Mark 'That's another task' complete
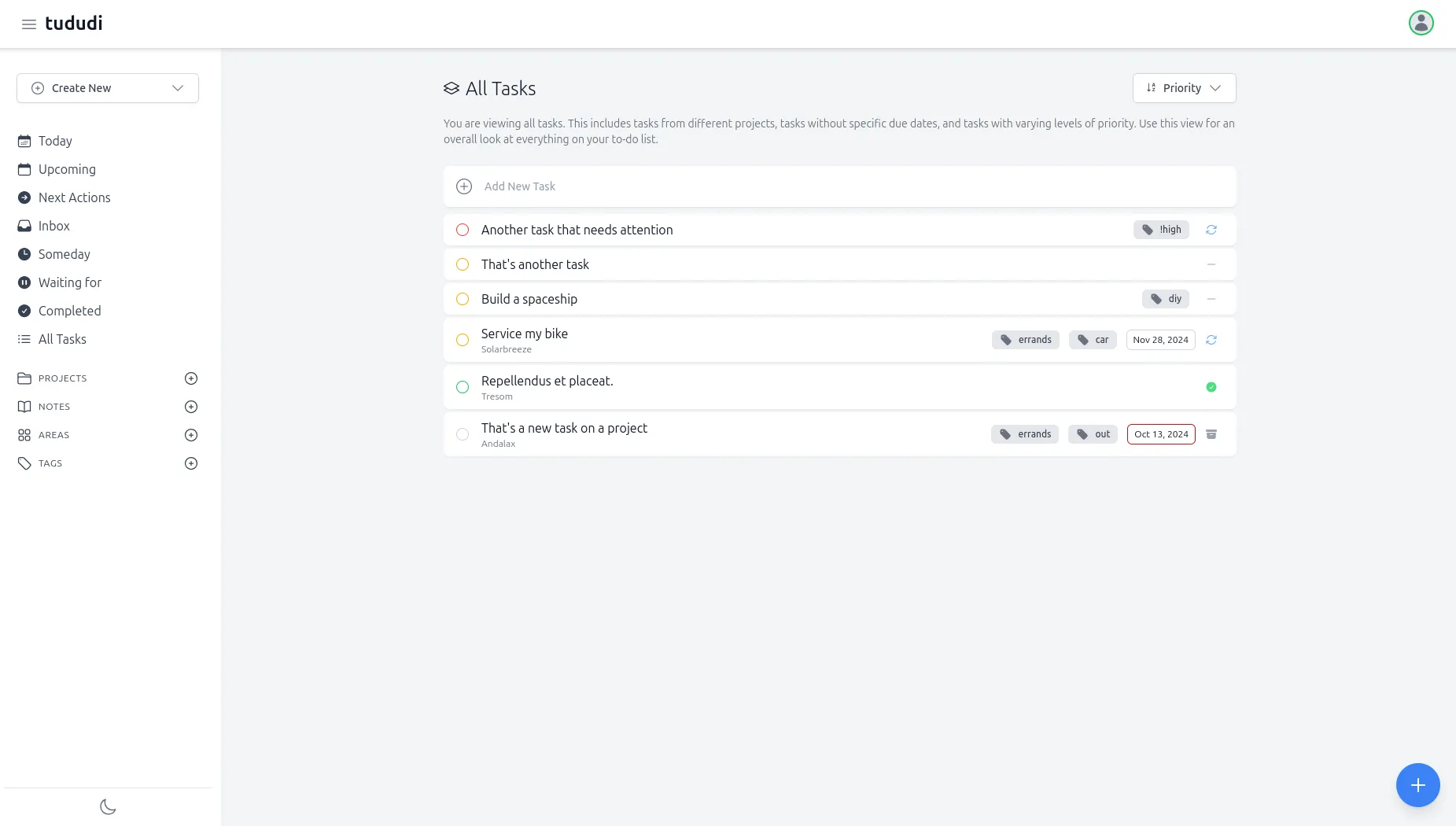The image size is (1456, 826). [463, 264]
